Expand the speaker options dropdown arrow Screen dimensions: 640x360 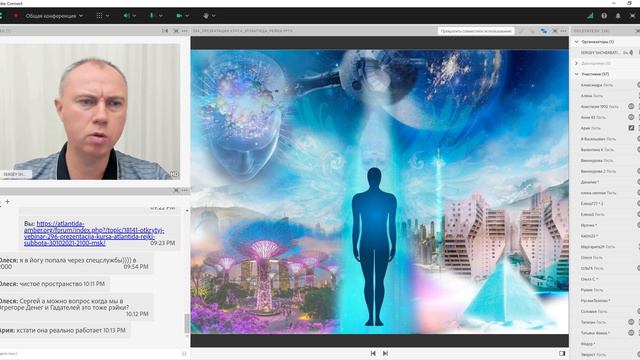coord(134,16)
